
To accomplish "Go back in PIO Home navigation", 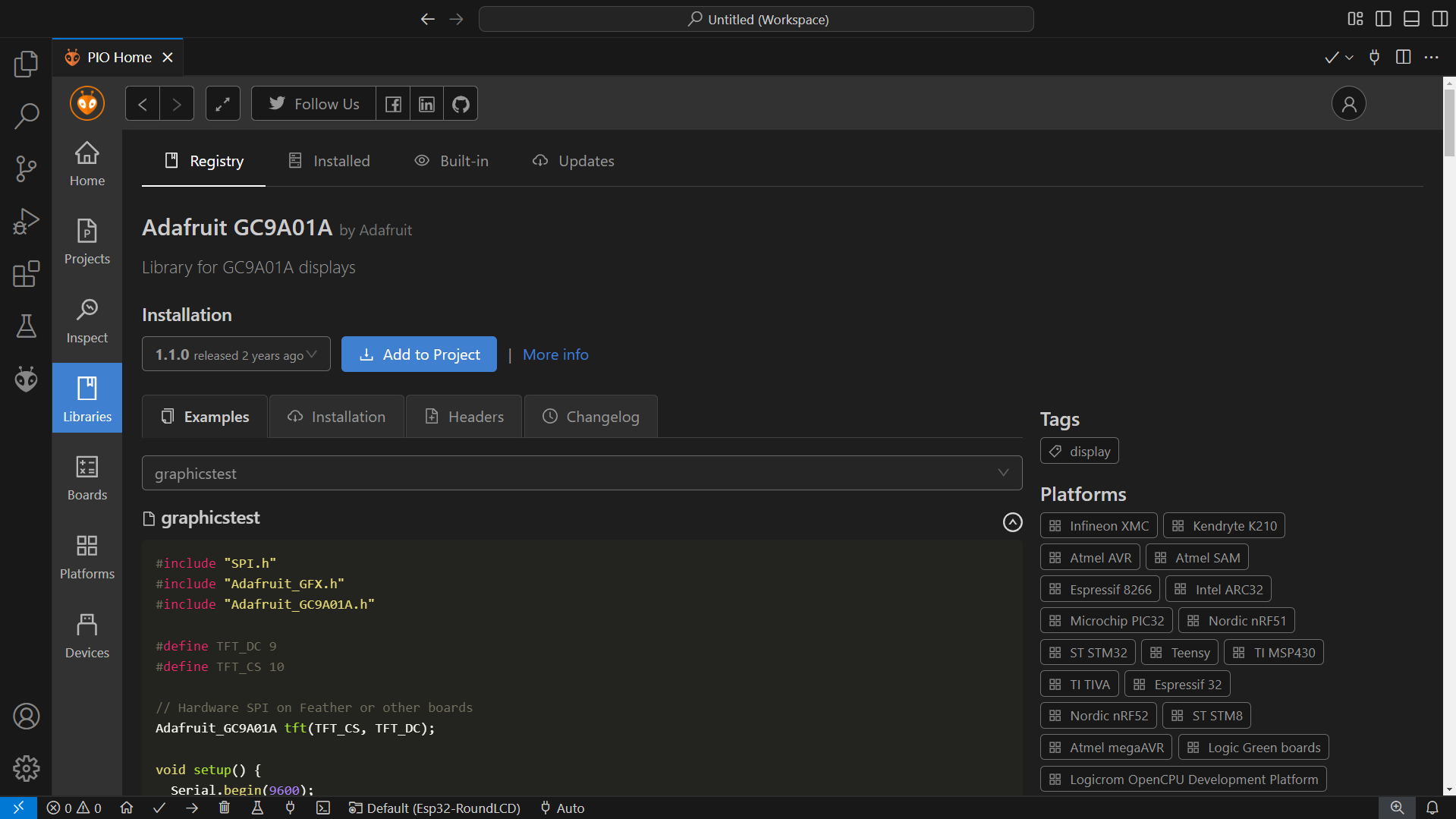I will coord(143,104).
